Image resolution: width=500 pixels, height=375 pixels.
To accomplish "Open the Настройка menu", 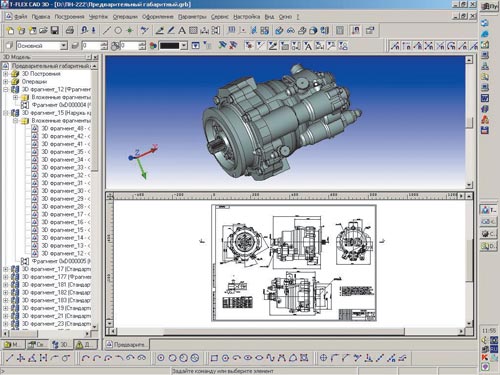I will (247, 16).
